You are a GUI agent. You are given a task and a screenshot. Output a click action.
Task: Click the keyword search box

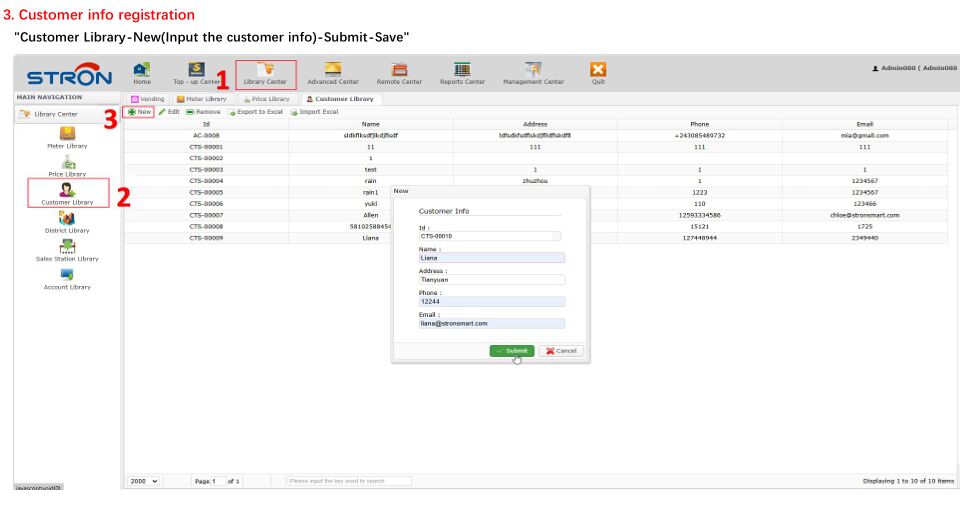[x=334, y=481]
